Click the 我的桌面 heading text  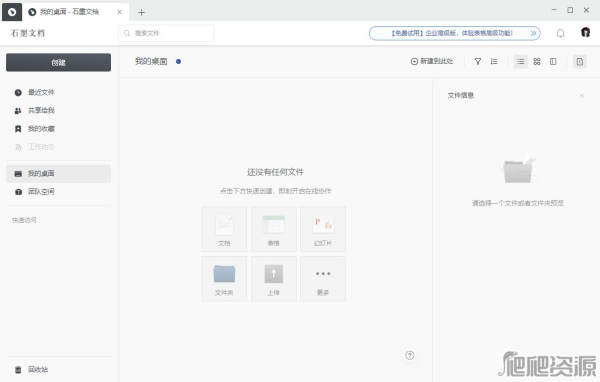(x=151, y=61)
